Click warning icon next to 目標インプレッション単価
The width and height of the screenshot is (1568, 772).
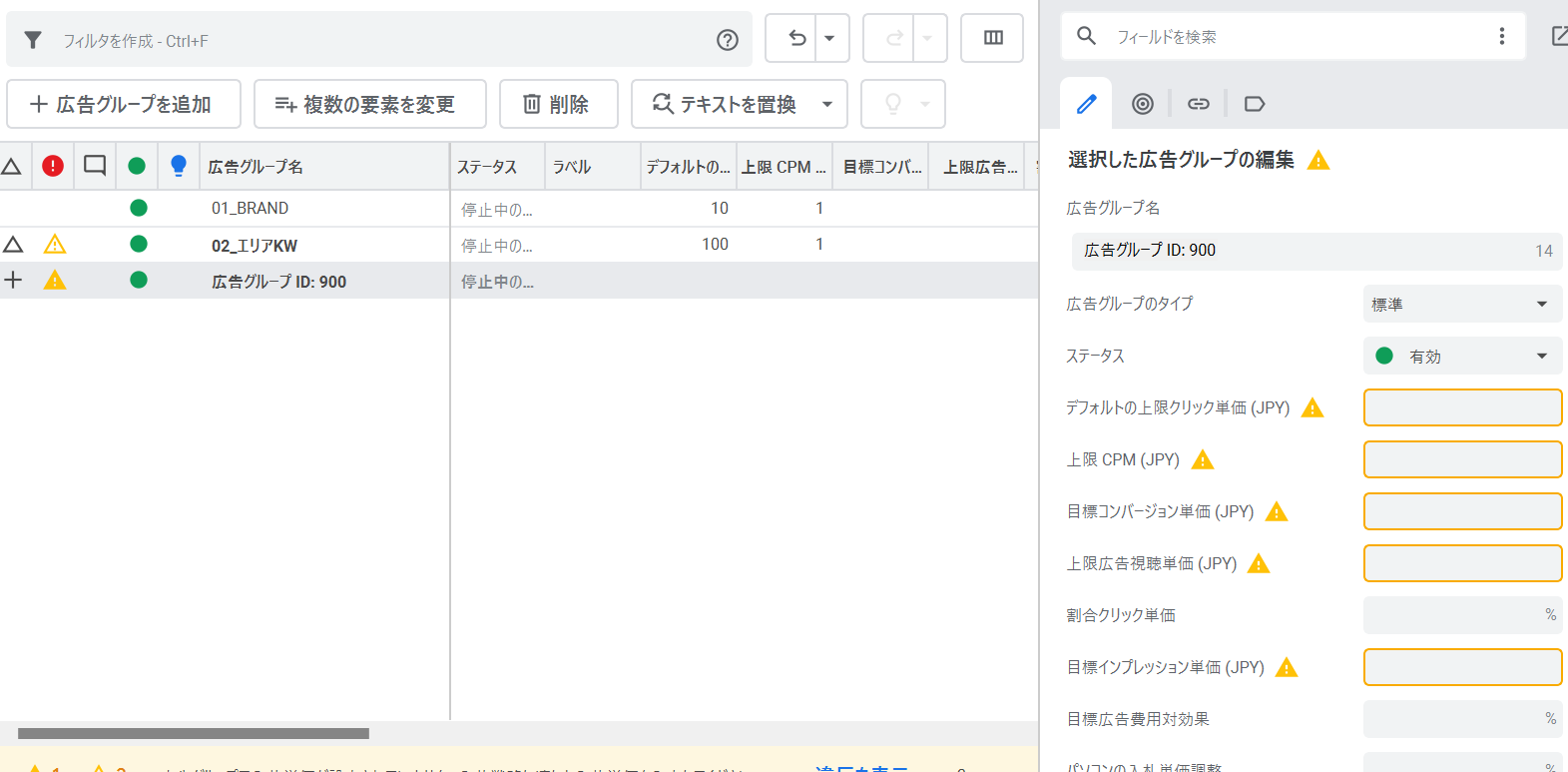[x=1287, y=667]
